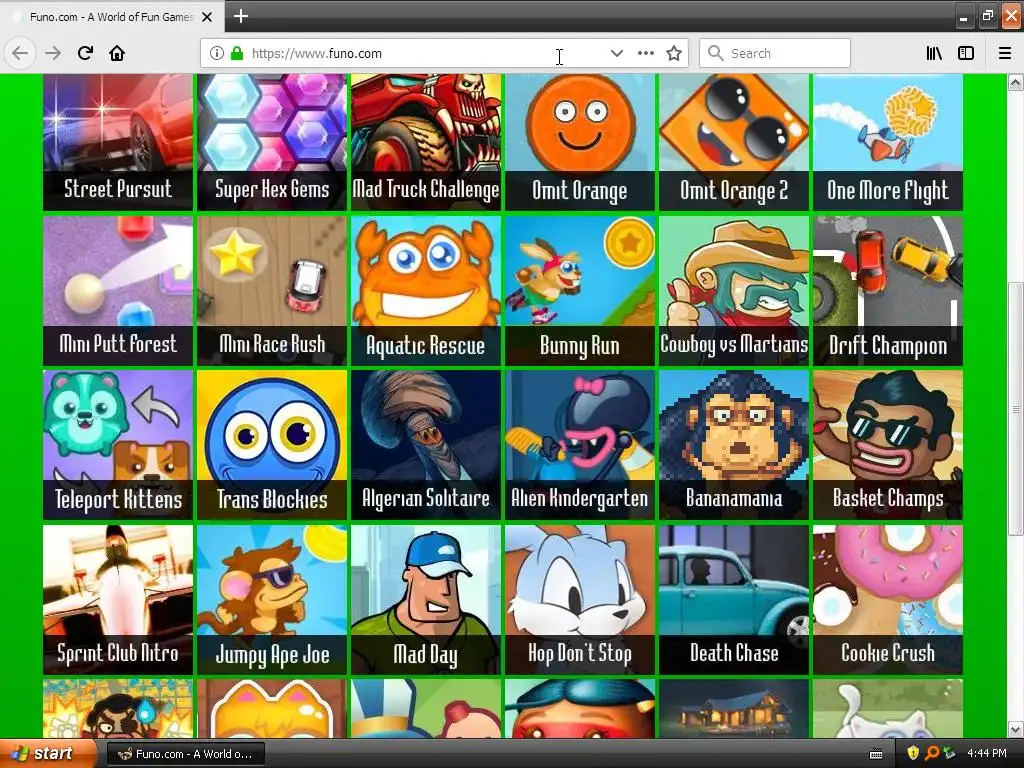Open Mini Putt Forest game tile
Screen dimensions: 1024x768
118,291
